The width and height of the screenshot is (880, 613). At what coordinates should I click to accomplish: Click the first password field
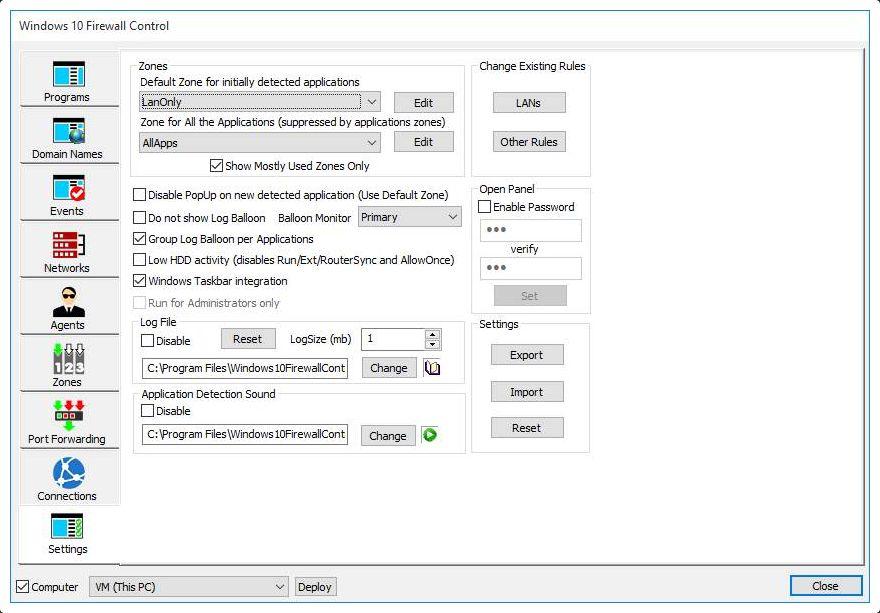click(x=531, y=230)
